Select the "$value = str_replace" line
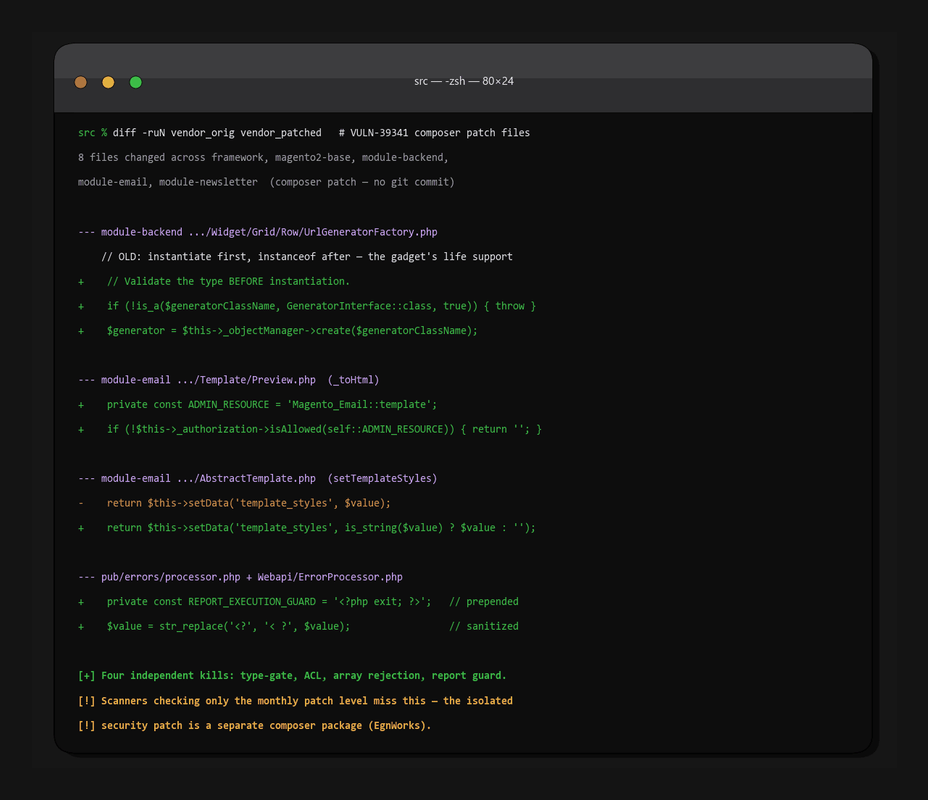928x800 pixels. click(x=214, y=627)
